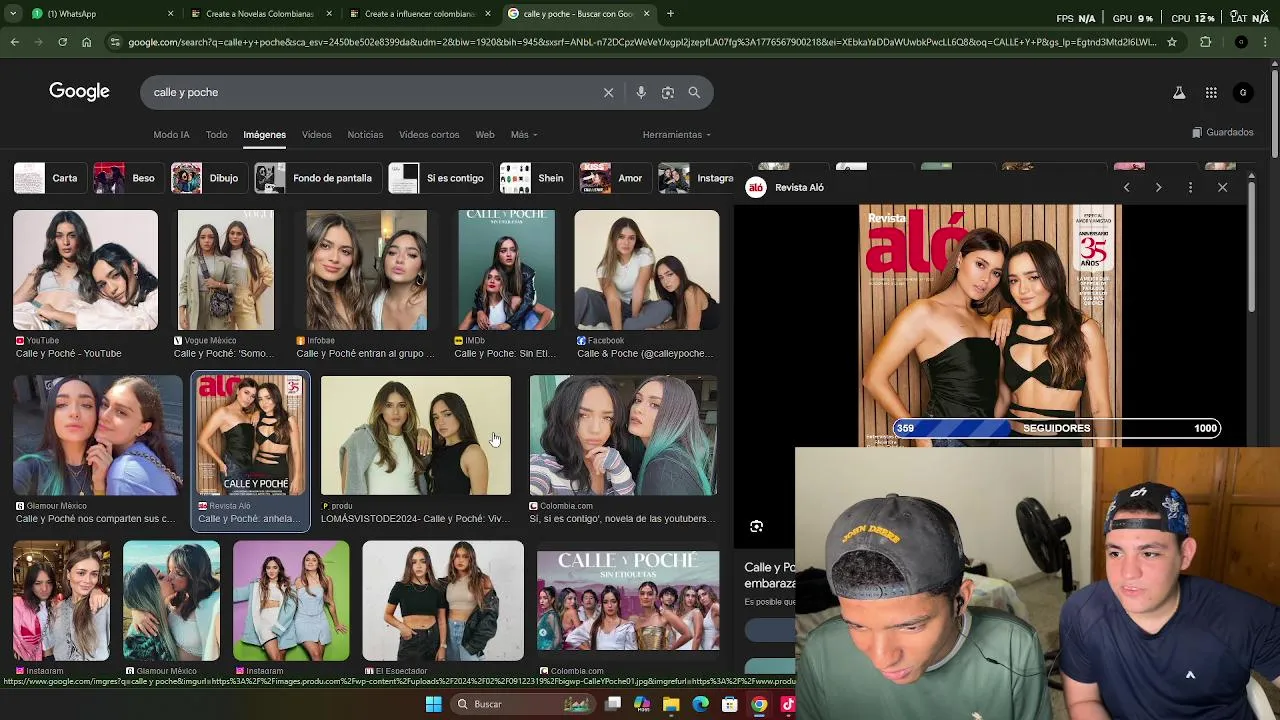Open the produ LOMÁSVISTODE2024 image result
Viewport: 1280px width, 720px height.
(416, 435)
